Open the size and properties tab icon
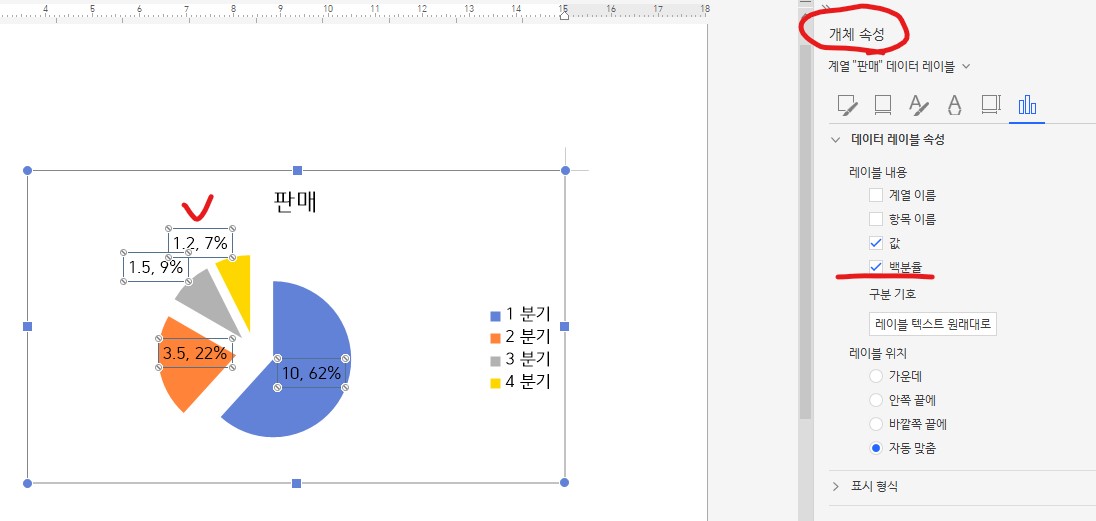This screenshot has height=521, width=1096. tap(991, 106)
